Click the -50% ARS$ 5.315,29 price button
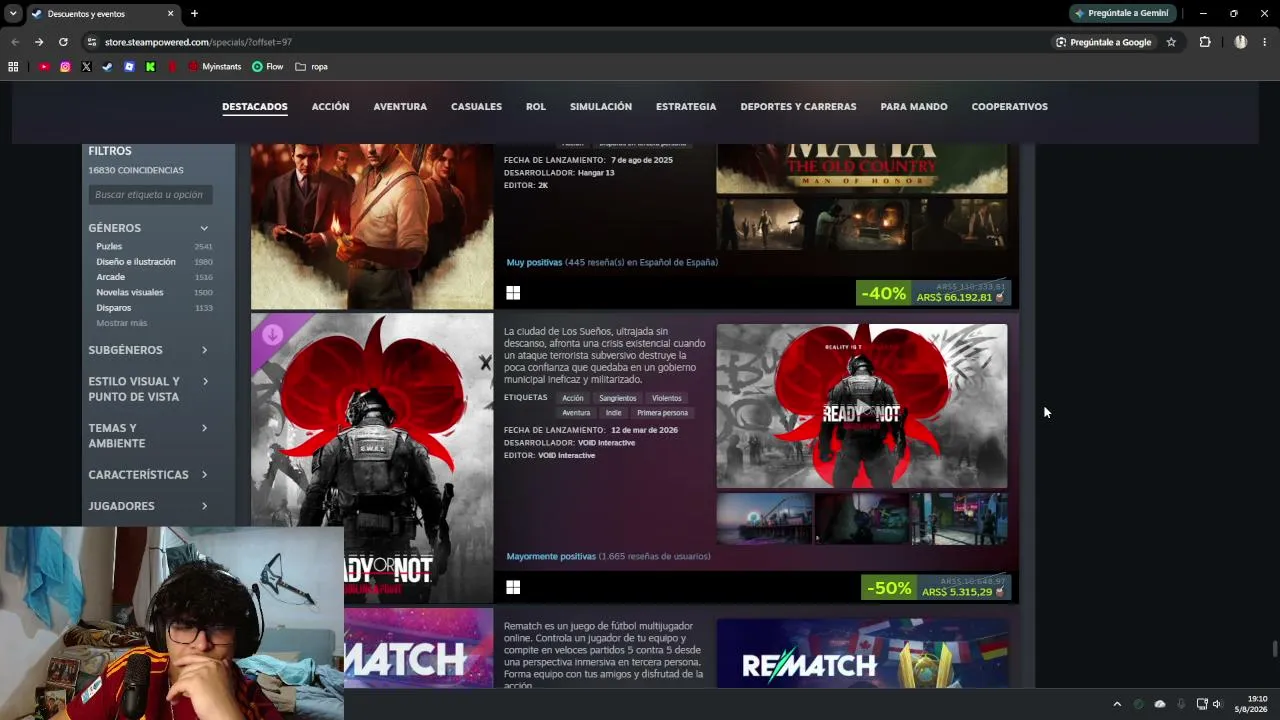Viewport: 1280px width, 720px height. [936, 588]
